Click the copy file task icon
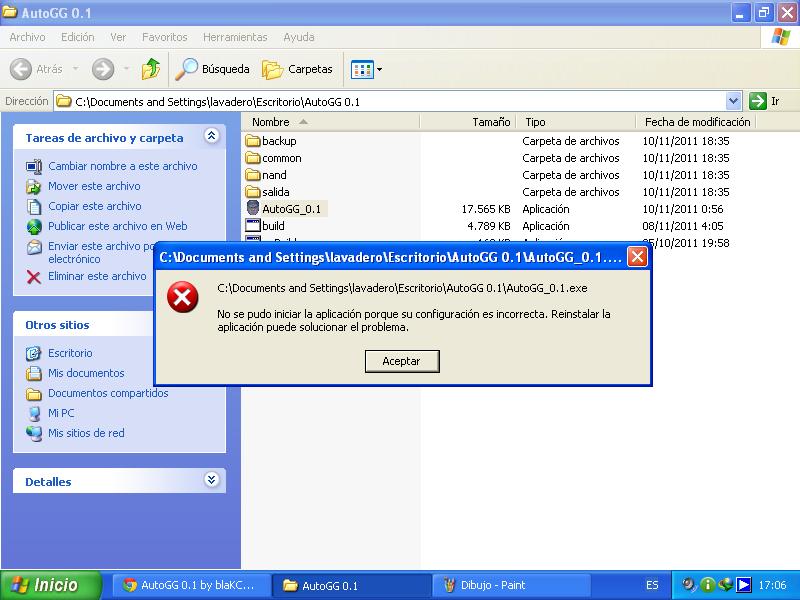Image resolution: width=800 pixels, height=600 pixels. (x=34, y=207)
